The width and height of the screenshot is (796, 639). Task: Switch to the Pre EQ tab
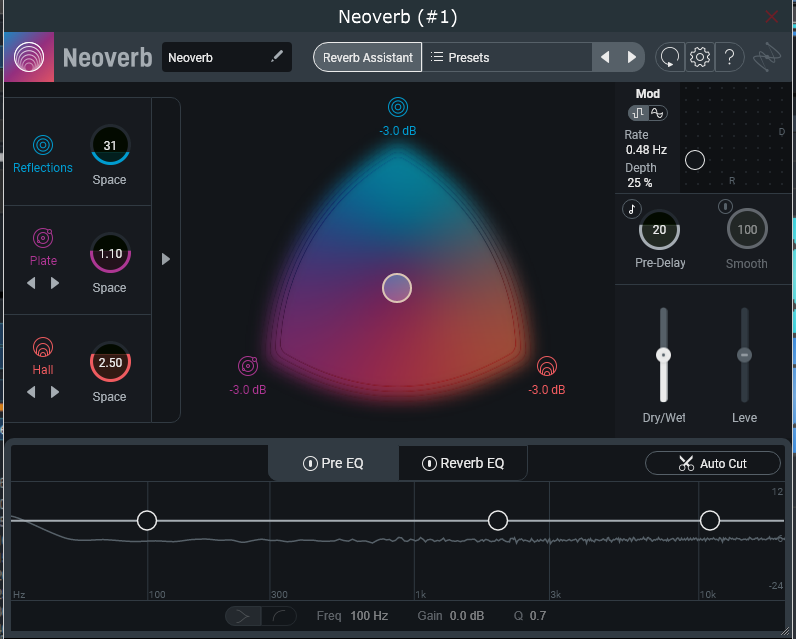pyautogui.click(x=334, y=463)
